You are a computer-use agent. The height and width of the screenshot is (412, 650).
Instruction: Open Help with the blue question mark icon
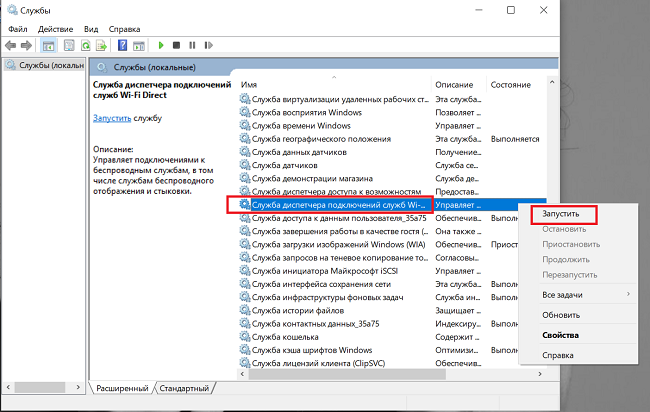tap(121, 45)
